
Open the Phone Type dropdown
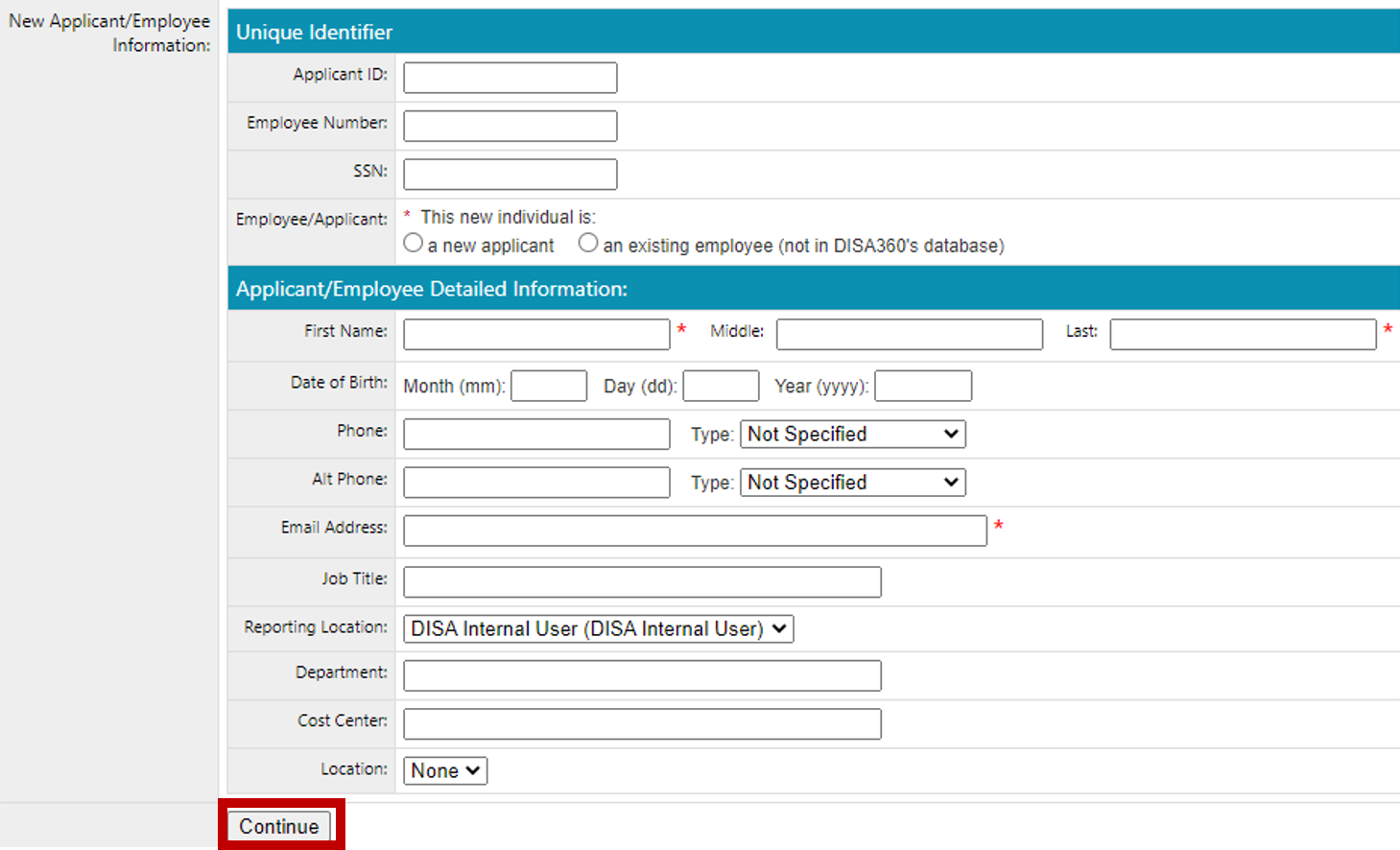click(852, 435)
